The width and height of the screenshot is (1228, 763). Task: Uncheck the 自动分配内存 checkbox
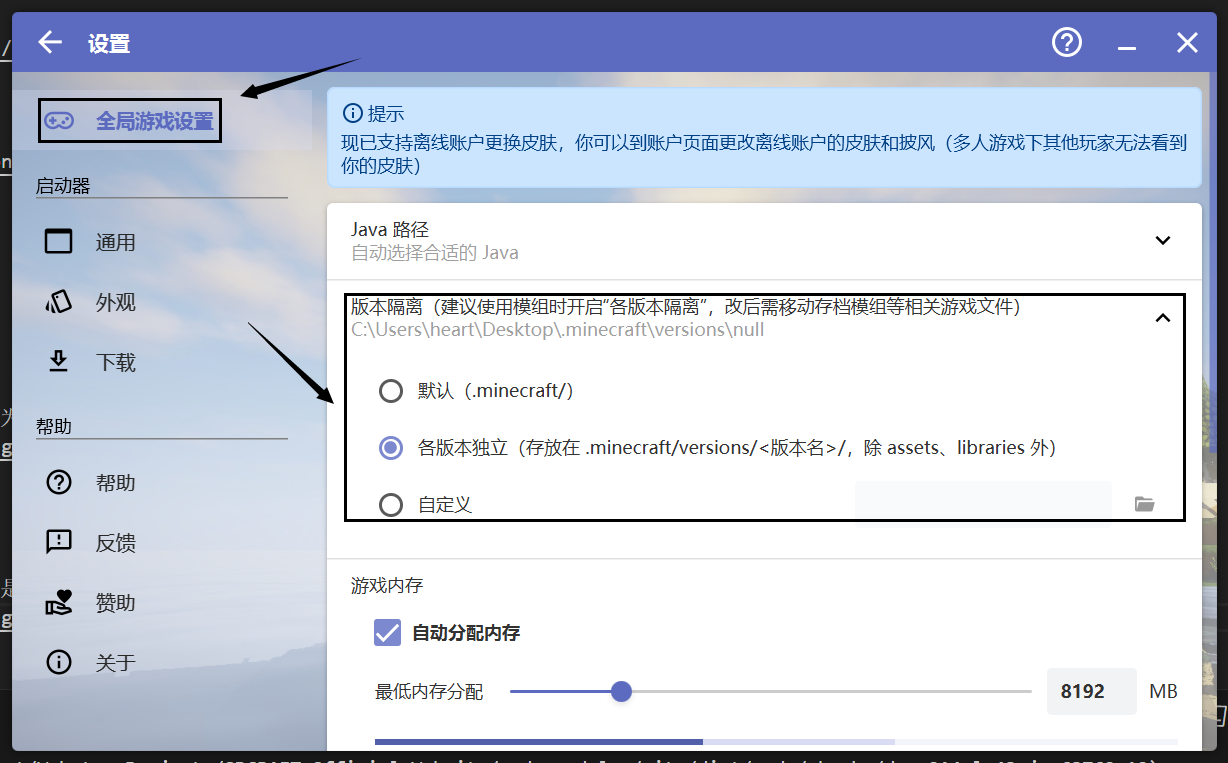pyautogui.click(x=387, y=632)
